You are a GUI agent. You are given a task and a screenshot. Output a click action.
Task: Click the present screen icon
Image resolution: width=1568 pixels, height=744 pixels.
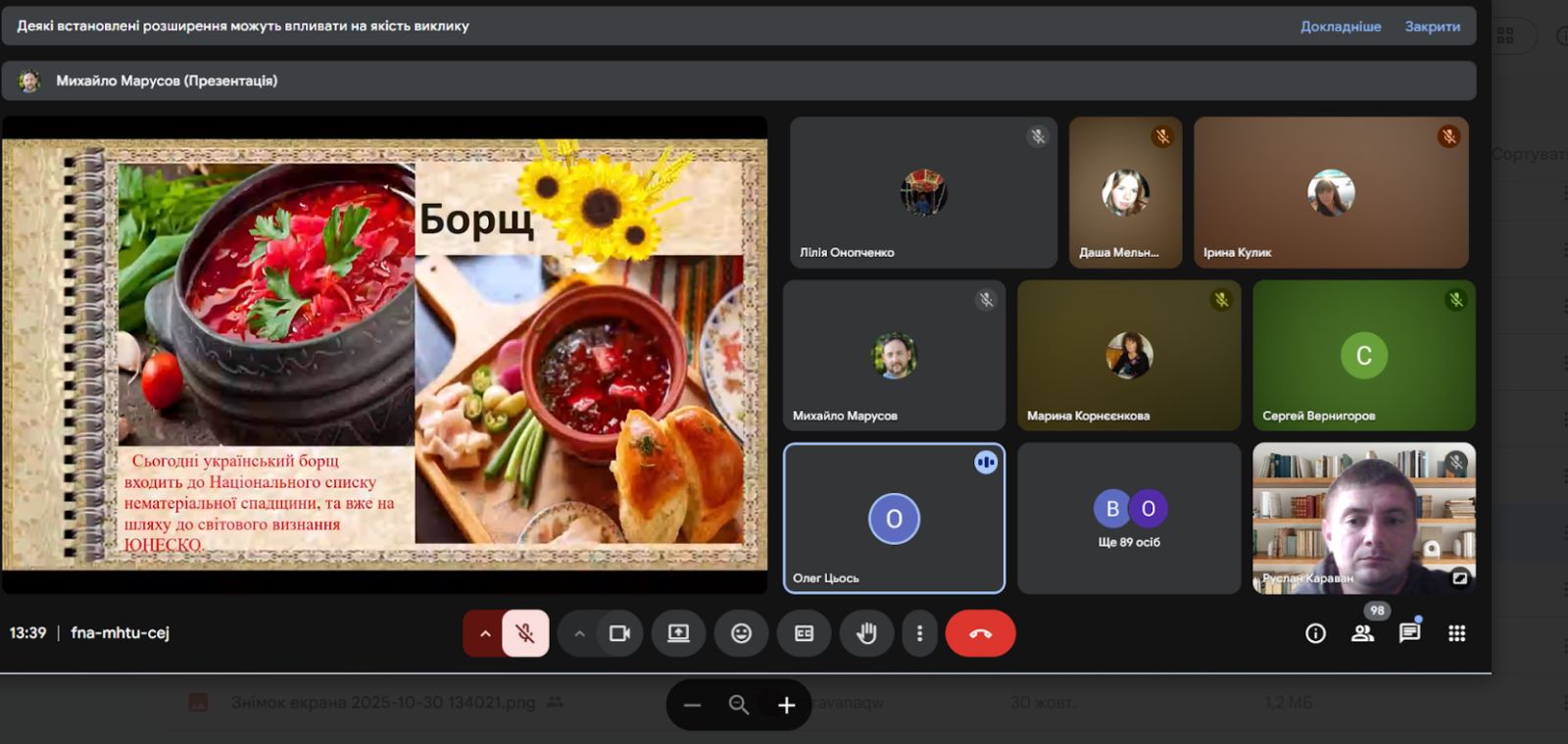678,633
